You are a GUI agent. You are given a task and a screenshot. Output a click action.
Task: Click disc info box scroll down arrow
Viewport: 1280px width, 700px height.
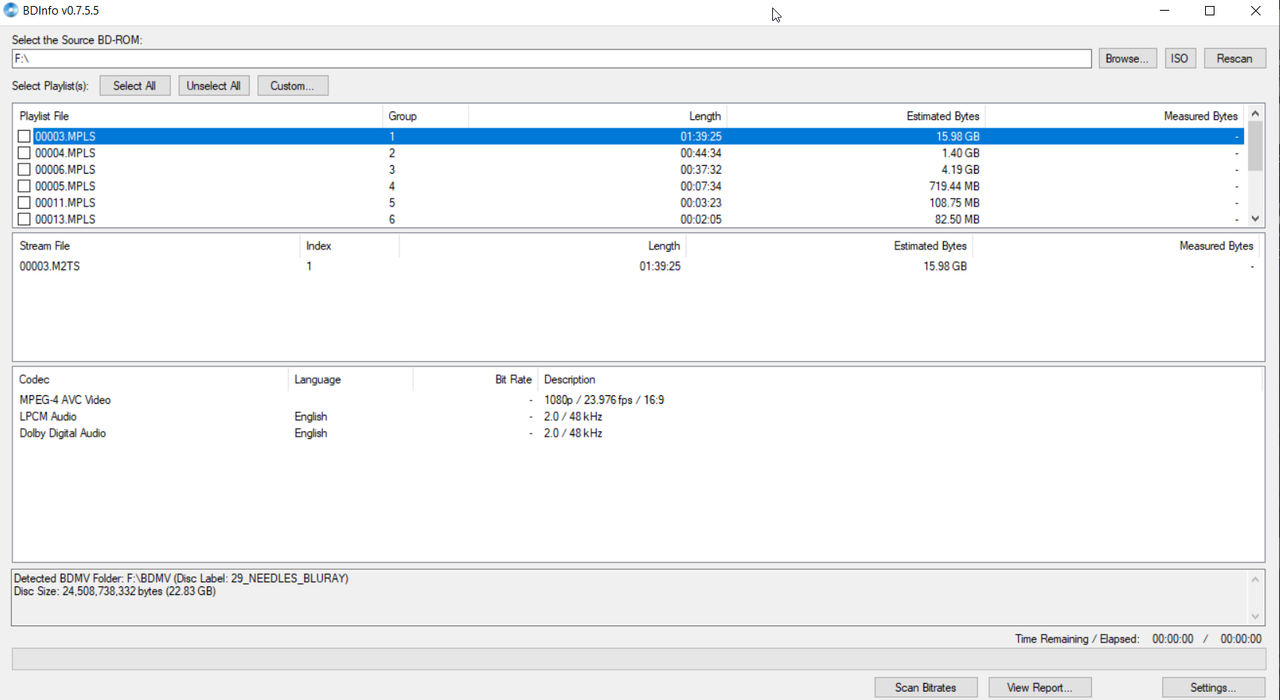coord(1255,616)
